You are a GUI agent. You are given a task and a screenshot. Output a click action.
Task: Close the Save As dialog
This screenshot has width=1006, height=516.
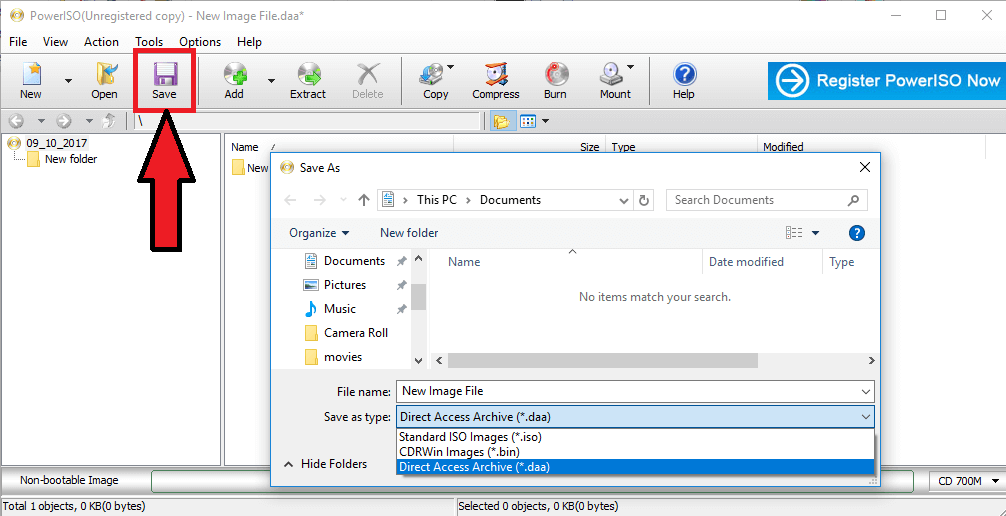click(x=864, y=168)
